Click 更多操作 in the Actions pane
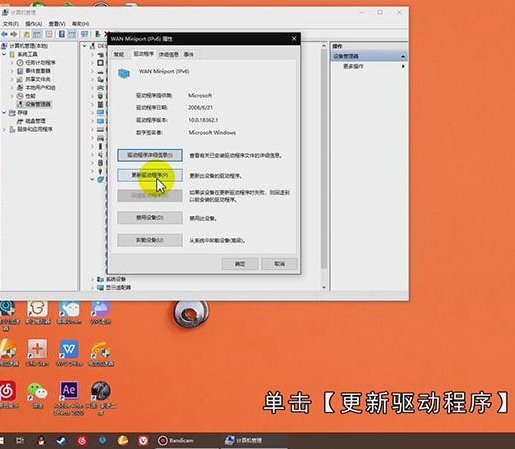This screenshot has width=515, height=449. click(353, 66)
